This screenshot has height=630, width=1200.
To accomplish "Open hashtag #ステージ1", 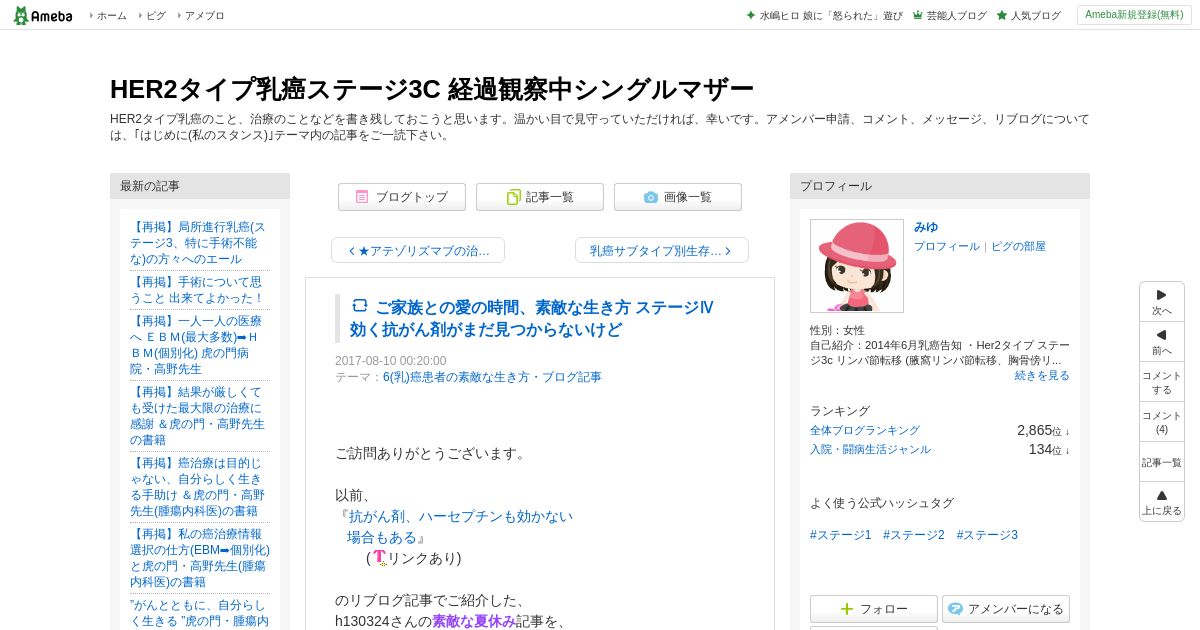I will point(841,535).
